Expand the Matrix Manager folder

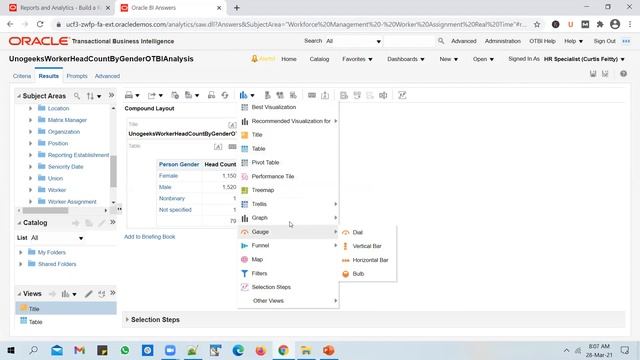pos(30,120)
